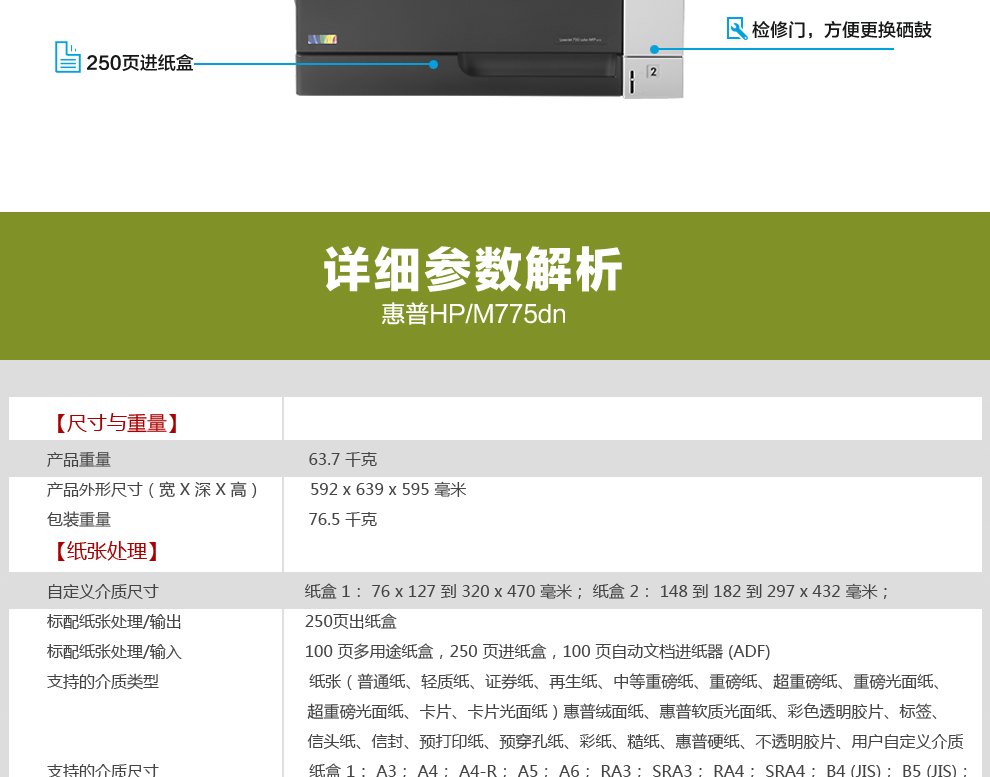Click the '76.5 千克' value
Image resolution: width=990 pixels, height=777 pixels.
[342, 519]
